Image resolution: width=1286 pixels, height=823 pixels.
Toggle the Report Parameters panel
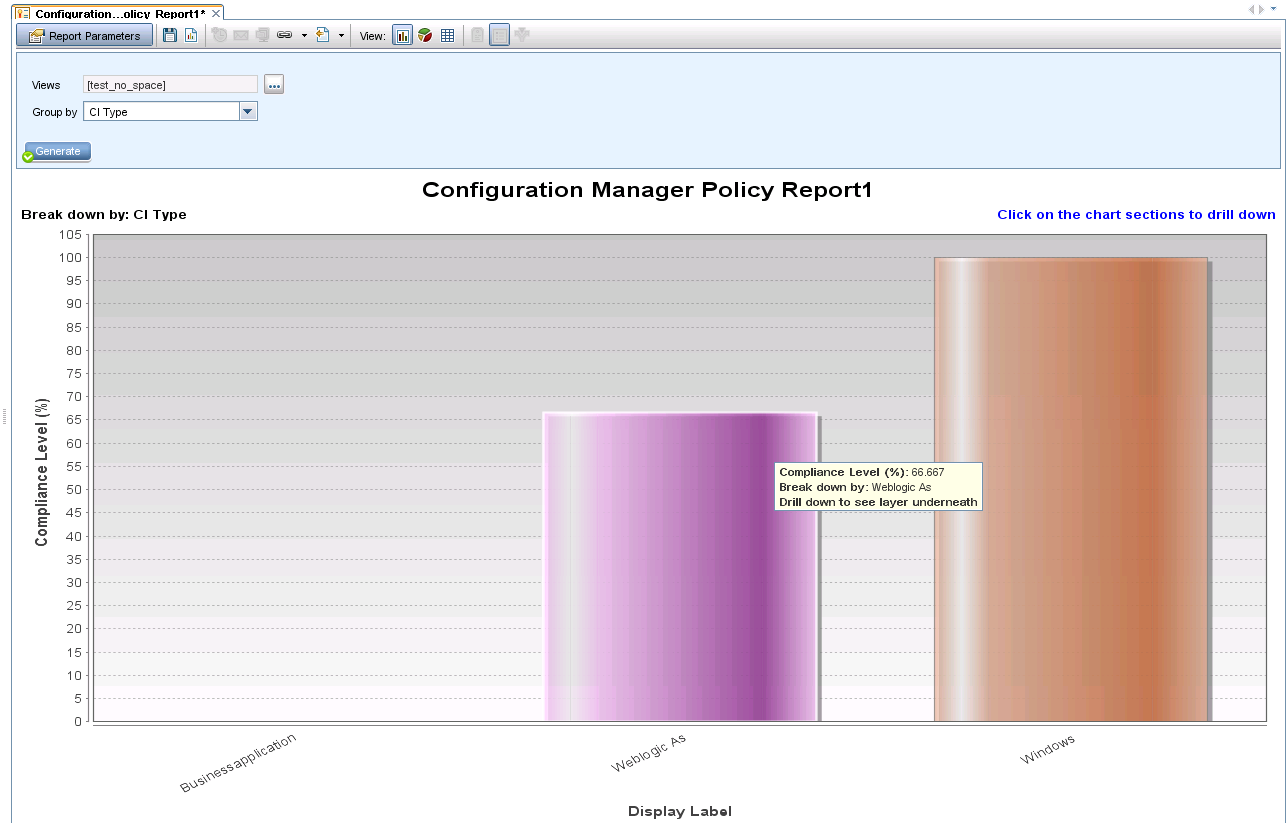click(x=85, y=36)
